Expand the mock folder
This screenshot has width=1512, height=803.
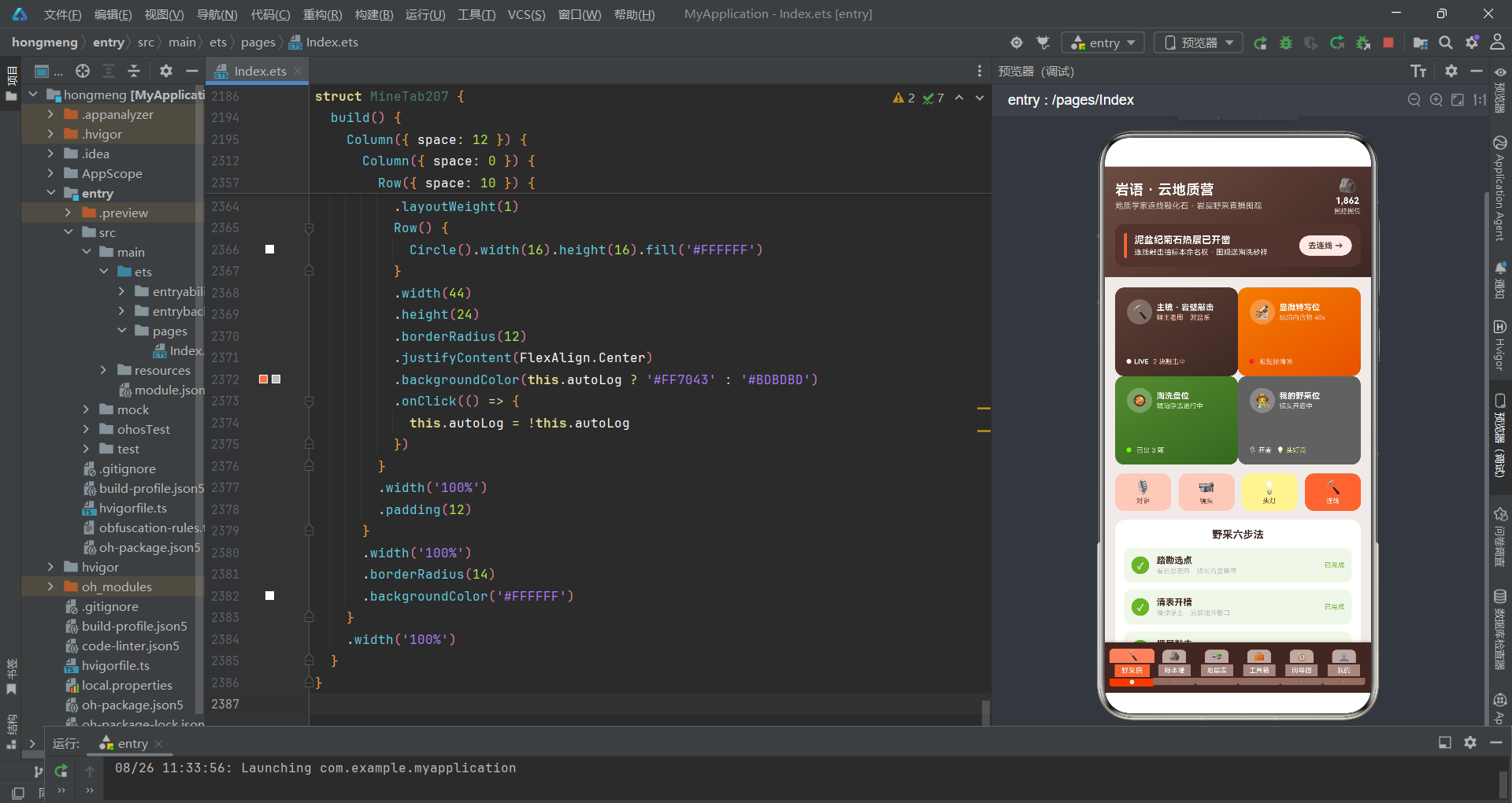(x=86, y=409)
